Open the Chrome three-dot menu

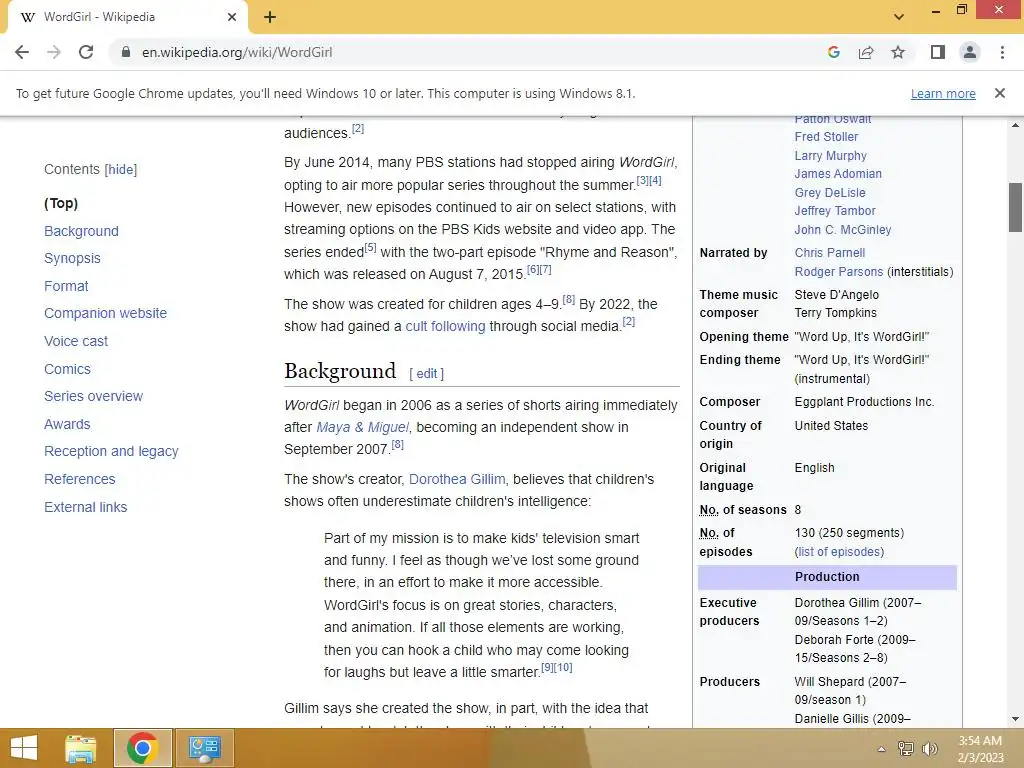(1002, 52)
